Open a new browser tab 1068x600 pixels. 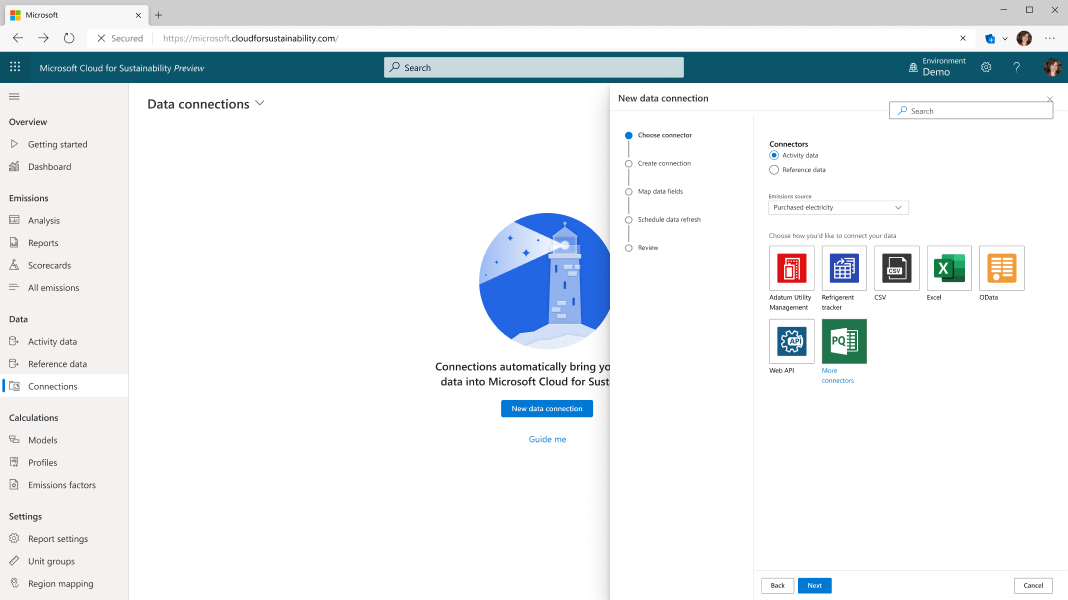click(158, 15)
